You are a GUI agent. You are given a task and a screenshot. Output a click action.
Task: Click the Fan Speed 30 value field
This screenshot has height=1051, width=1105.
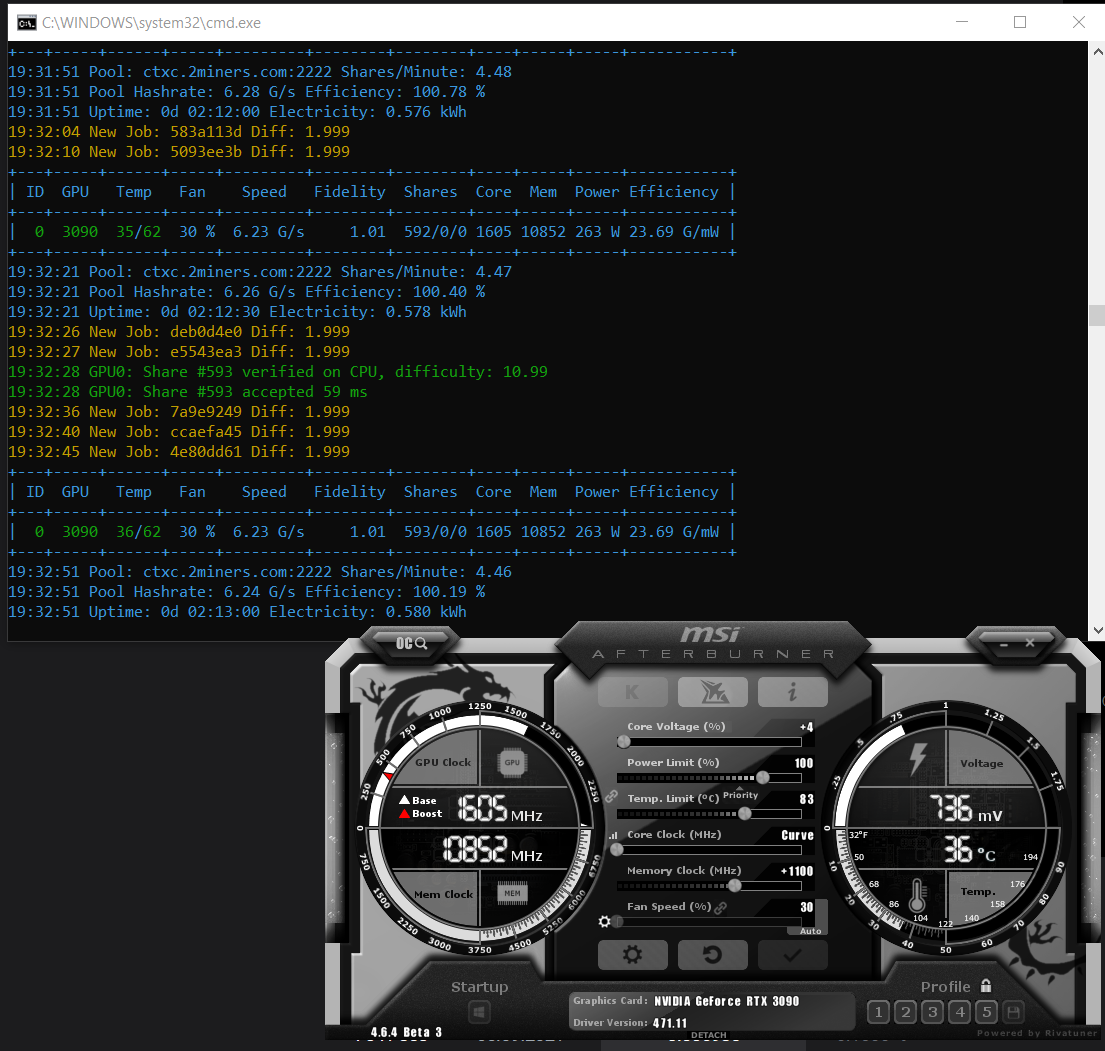[x=806, y=906]
